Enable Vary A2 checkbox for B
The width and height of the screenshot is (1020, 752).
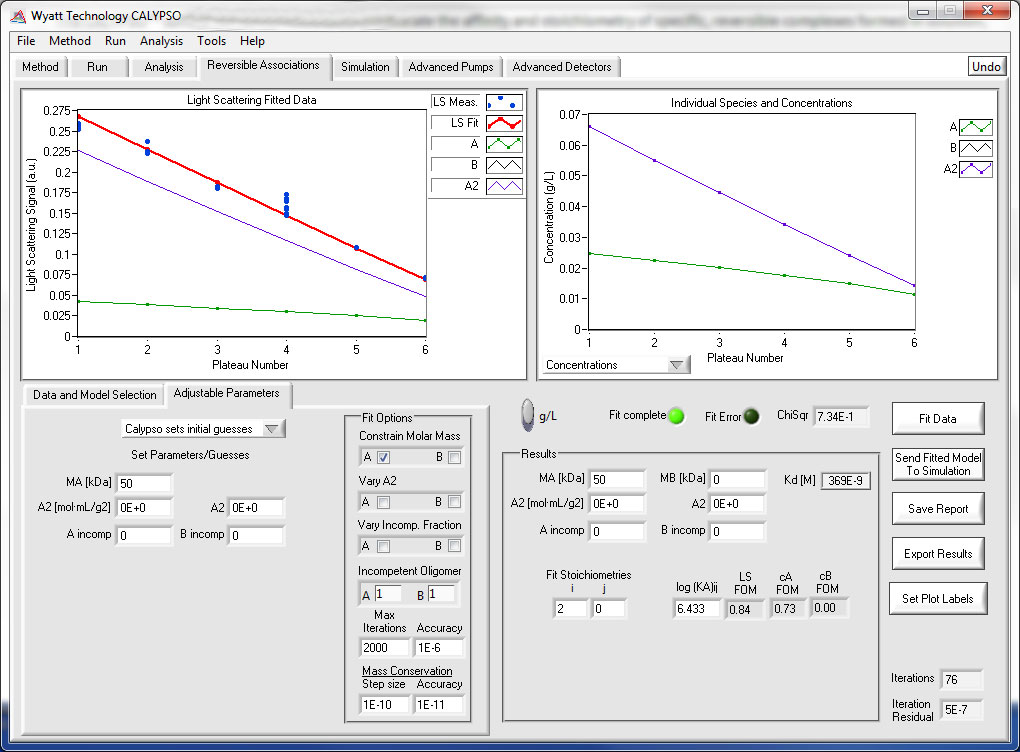pyautogui.click(x=455, y=502)
